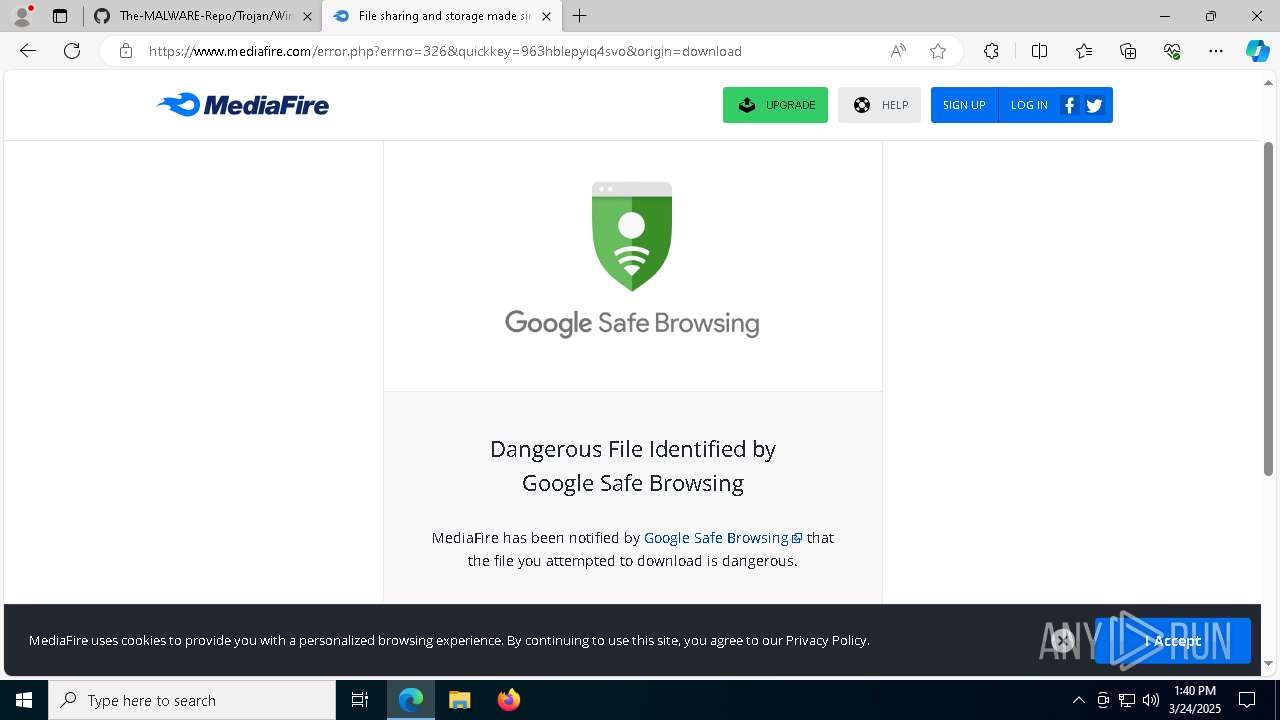Click the taskbar search box
This screenshot has width=1280, height=720.
point(192,700)
